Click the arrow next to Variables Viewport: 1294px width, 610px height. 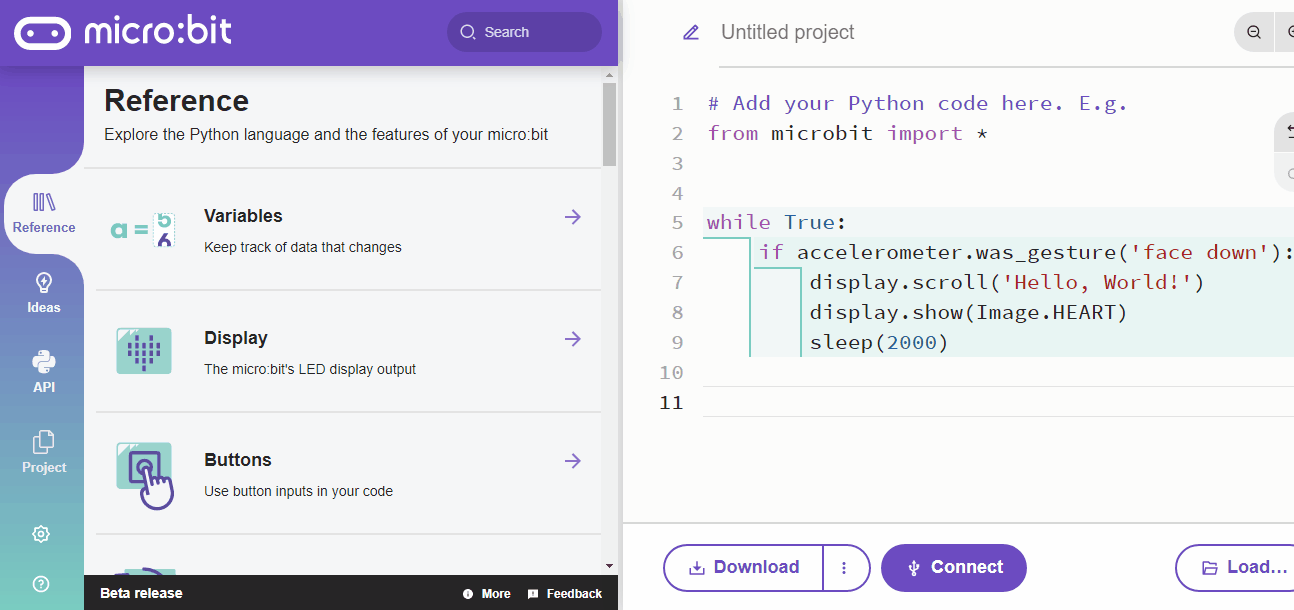(573, 217)
